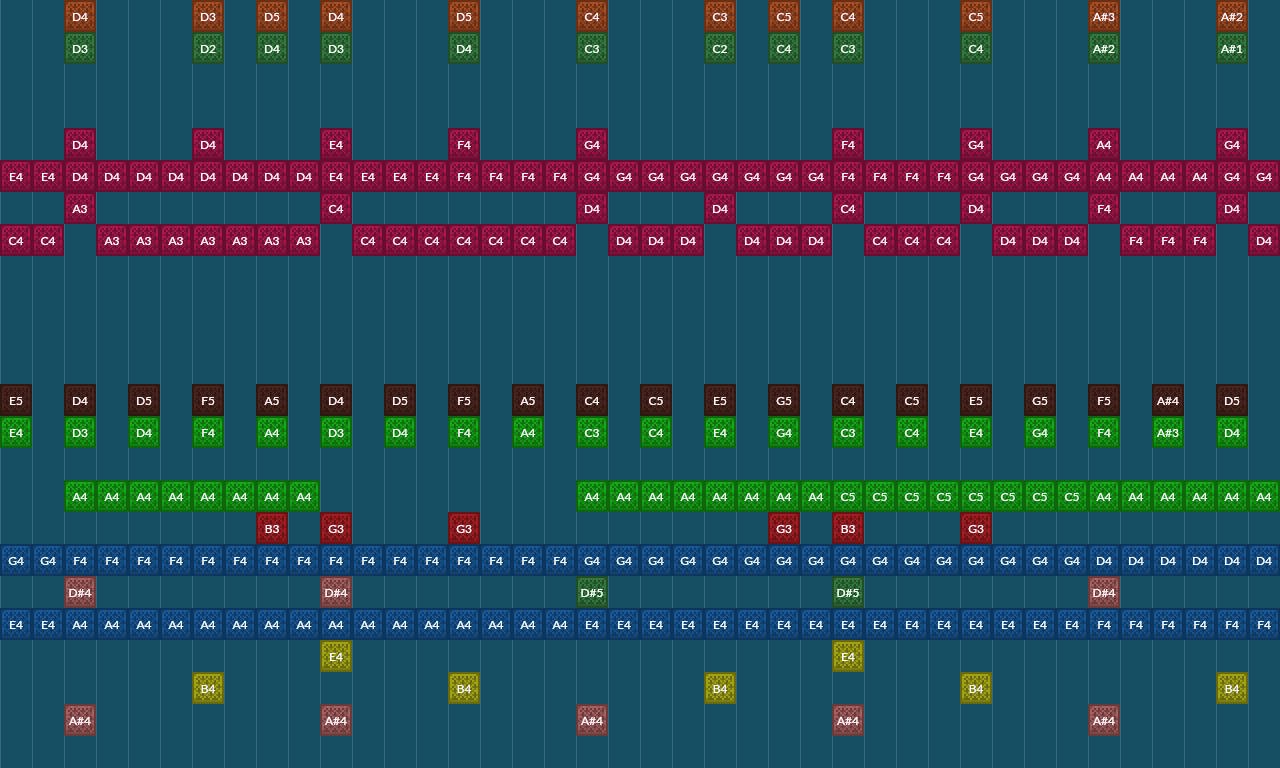This screenshot has height=768, width=1280.
Task: Select the first dark A5 note in the melody row
Action: click(271, 400)
